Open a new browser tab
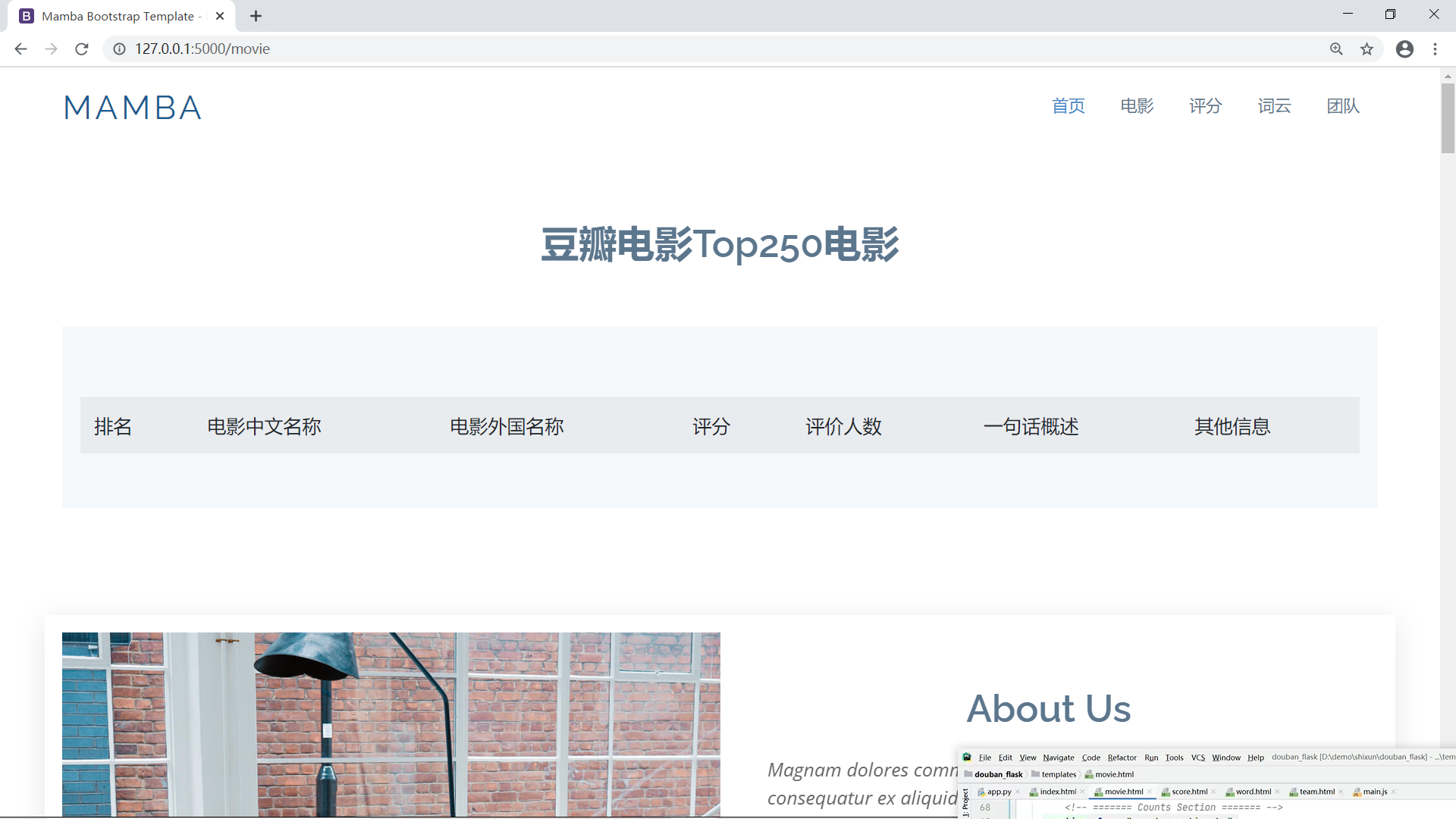Screen dimensions: 1456x819 256,16
